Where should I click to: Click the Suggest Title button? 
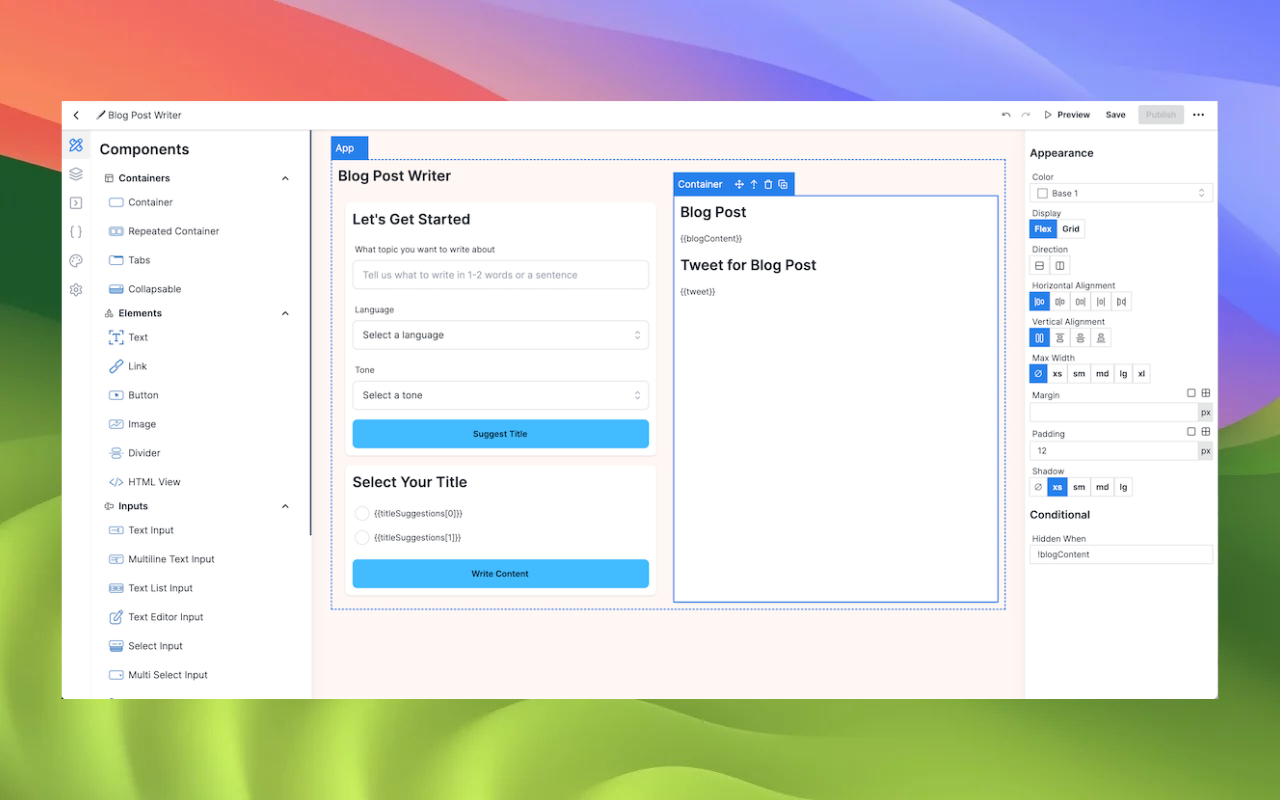pyautogui.click(x=500, y=434)
